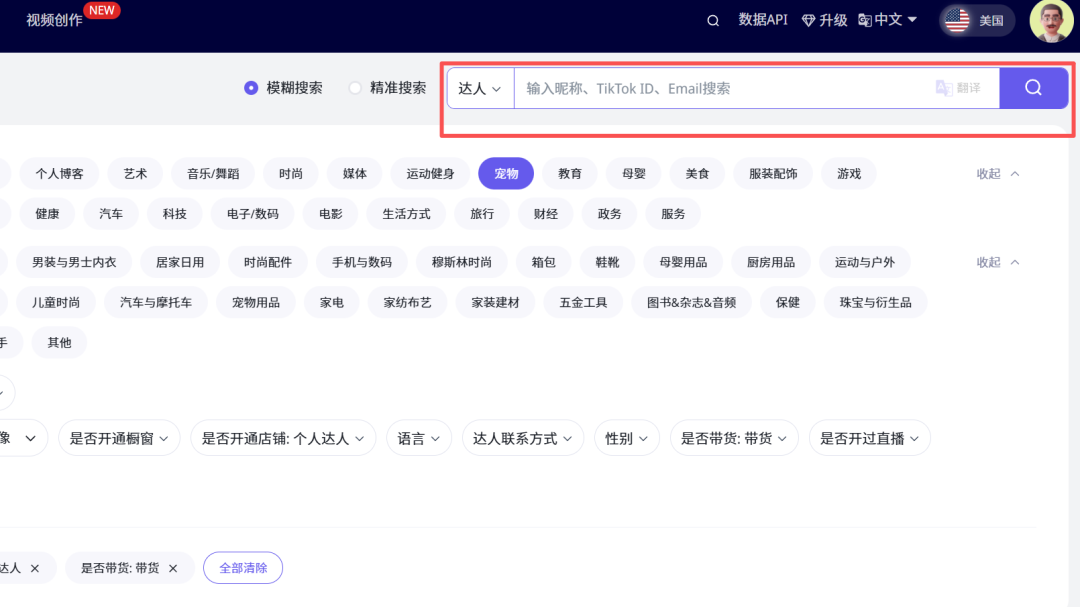Open search from top navigation magnifier
The height and width of the screenshot is (607, 1080).
[713, 20]
